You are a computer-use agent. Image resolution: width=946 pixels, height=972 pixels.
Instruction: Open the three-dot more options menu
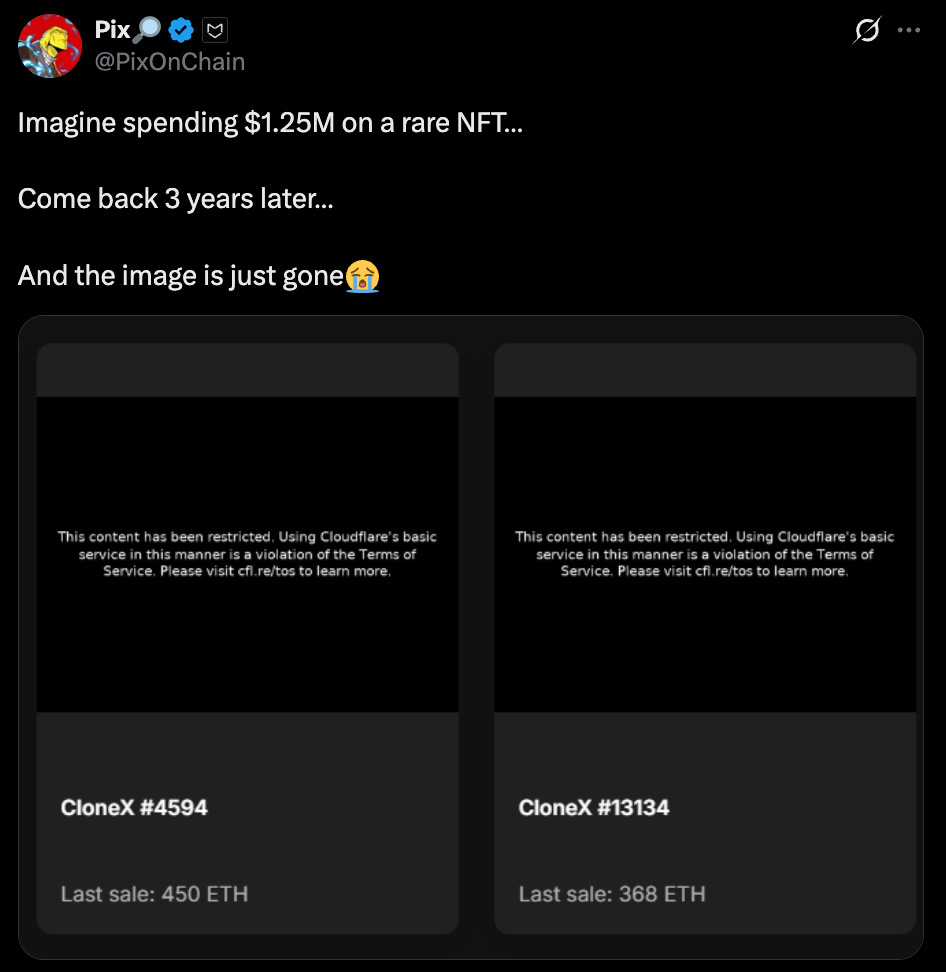(909, 30)
